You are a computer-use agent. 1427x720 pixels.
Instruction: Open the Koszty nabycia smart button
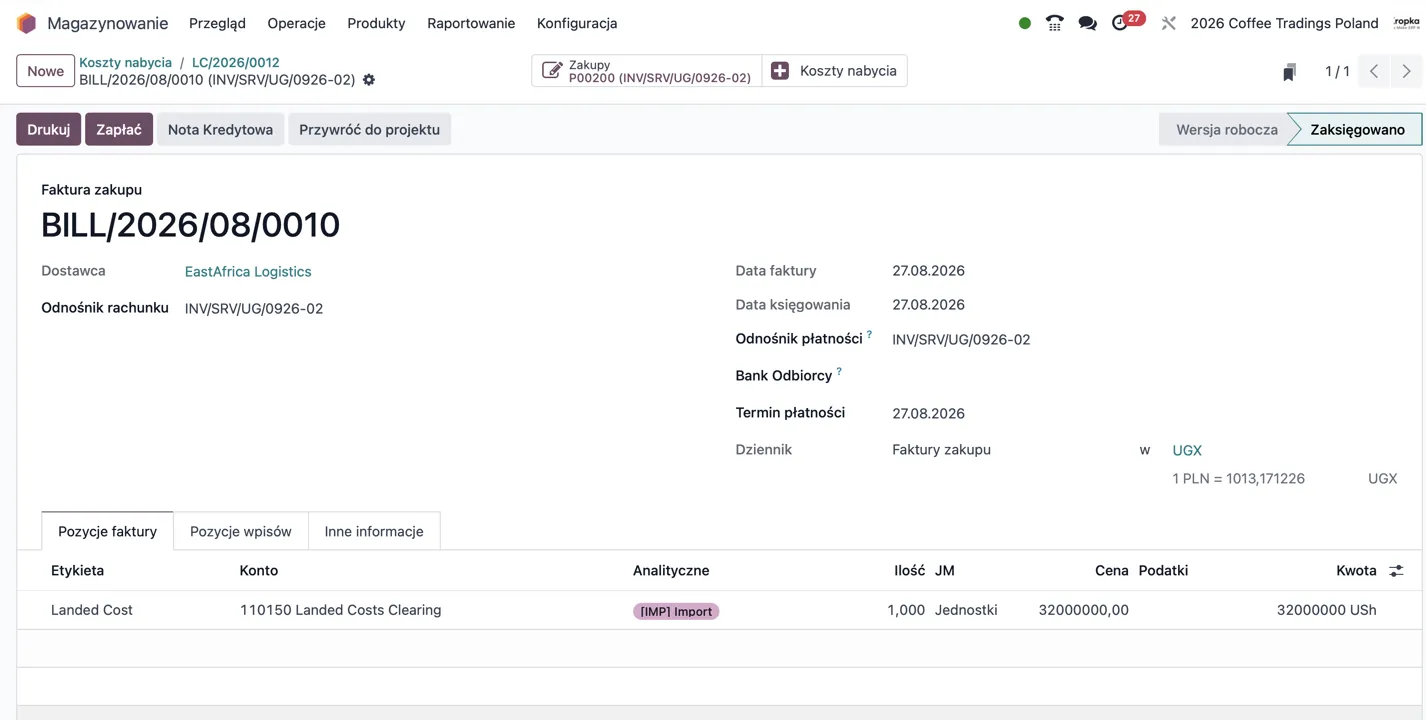coord(835,71)
